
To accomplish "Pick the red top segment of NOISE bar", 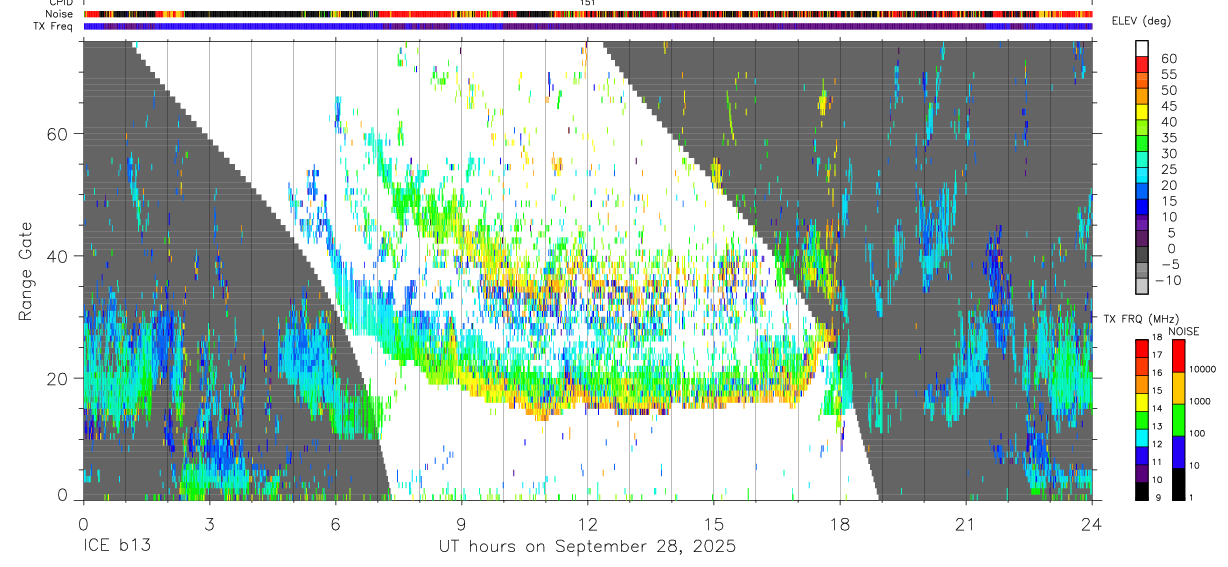I will pos(1179,356).
